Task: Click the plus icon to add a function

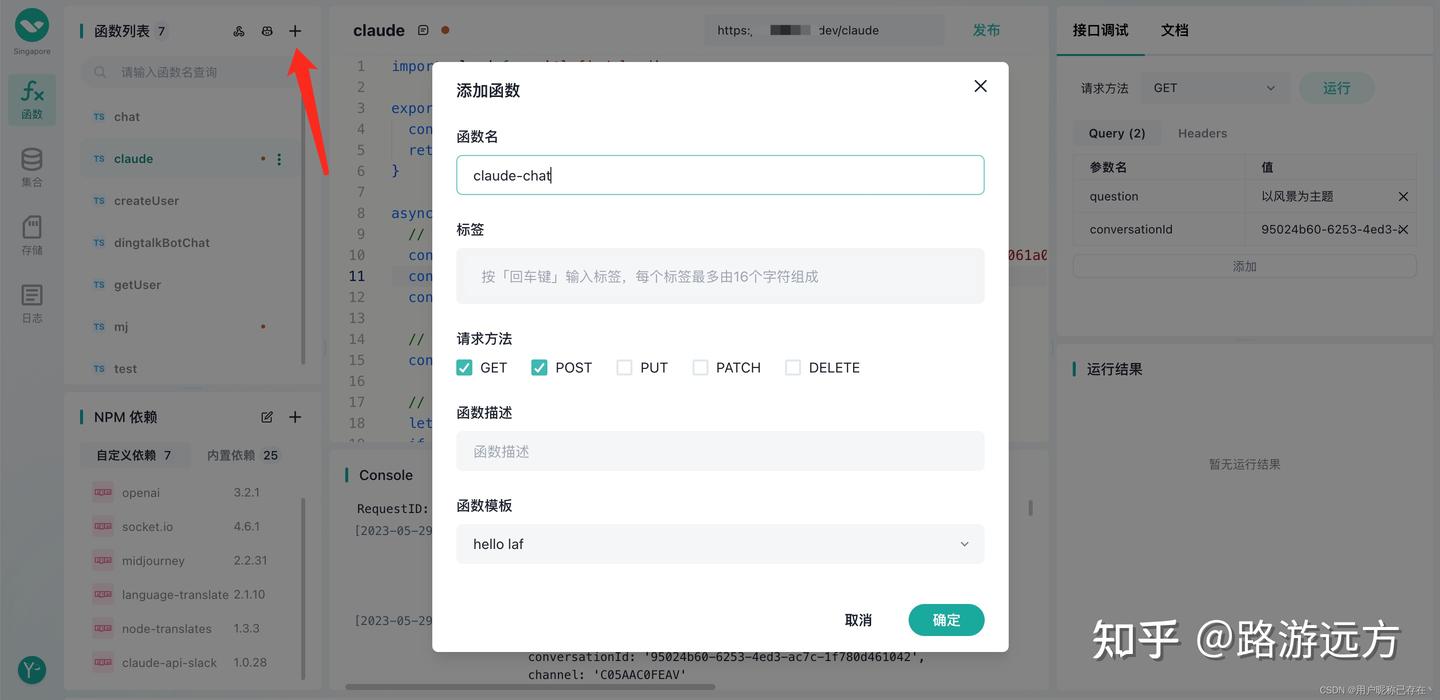Action: [x=295, y=31]
